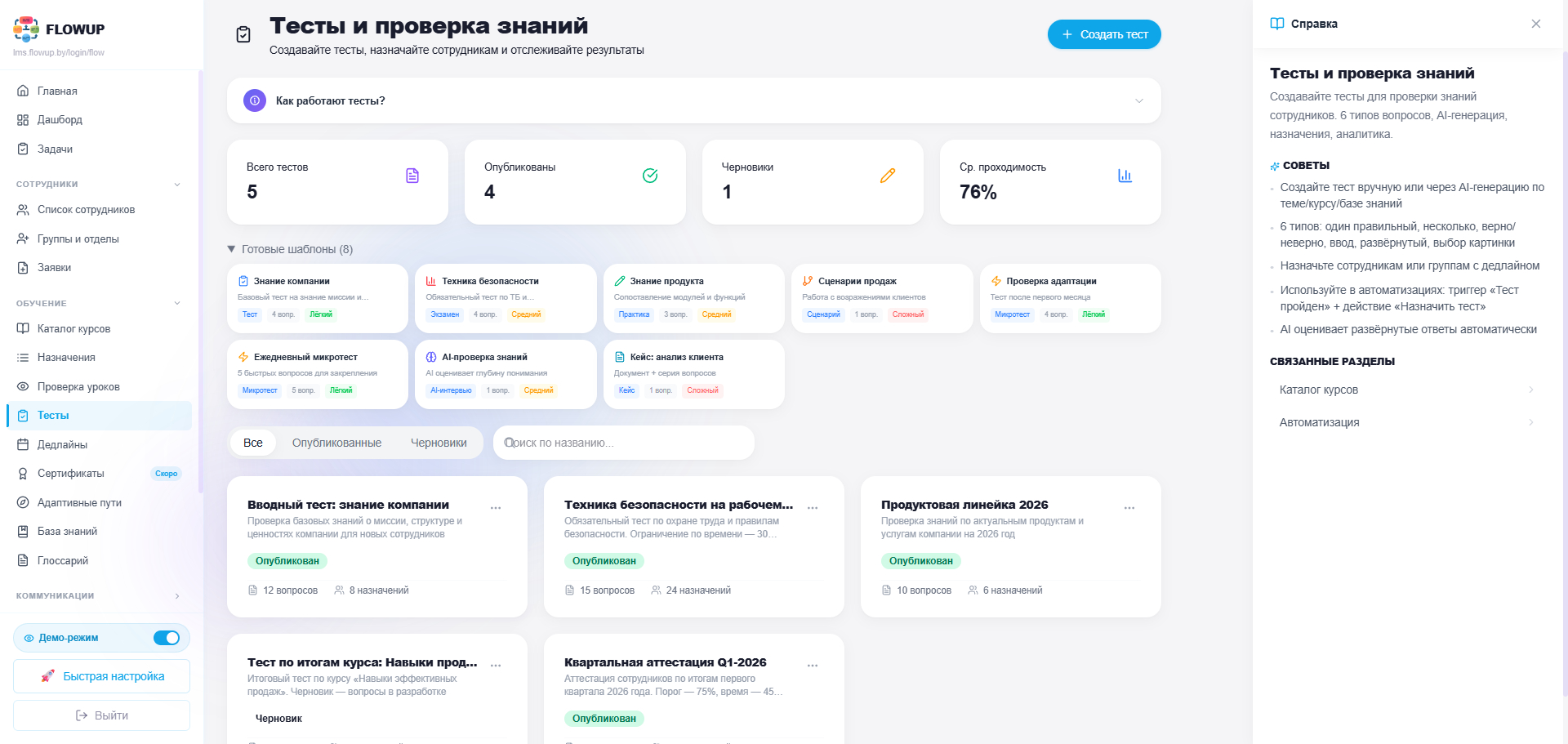Viewport: 1568px width, 744px height.
Task: Click the Сертификаты award icon
Action: [x=23, y=474]
